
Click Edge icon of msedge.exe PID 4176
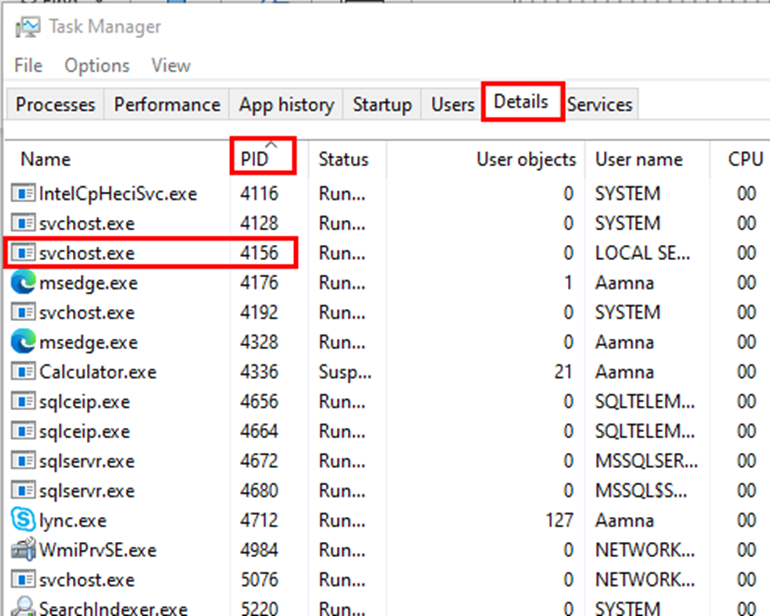[x=23, y=282]
